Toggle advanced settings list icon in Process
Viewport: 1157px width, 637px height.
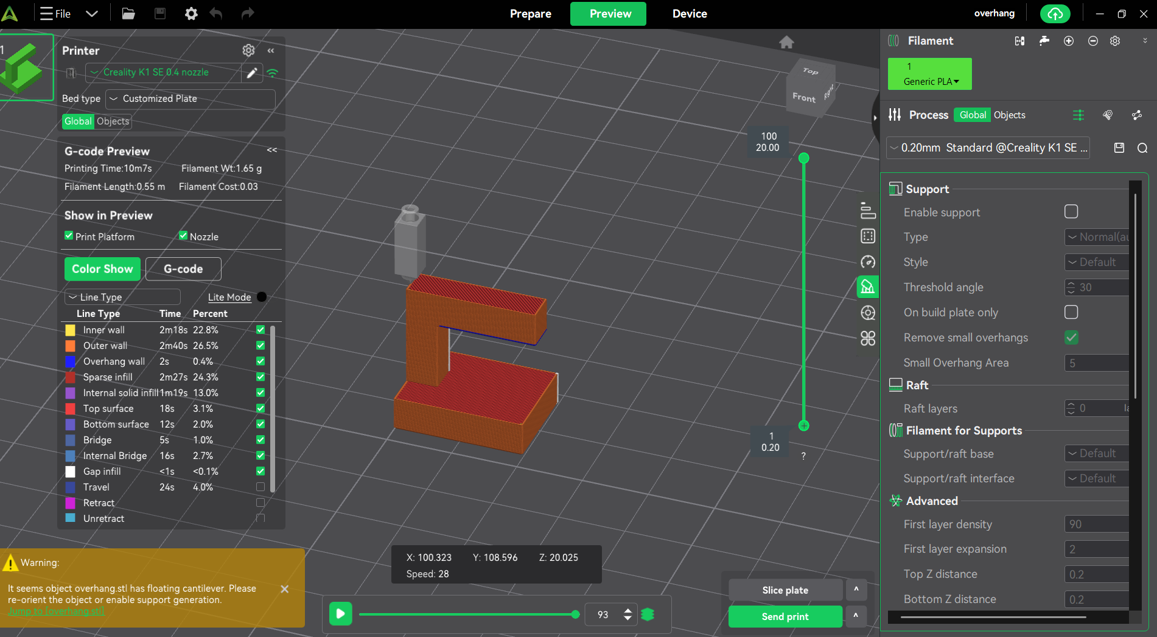point(1078,115)
